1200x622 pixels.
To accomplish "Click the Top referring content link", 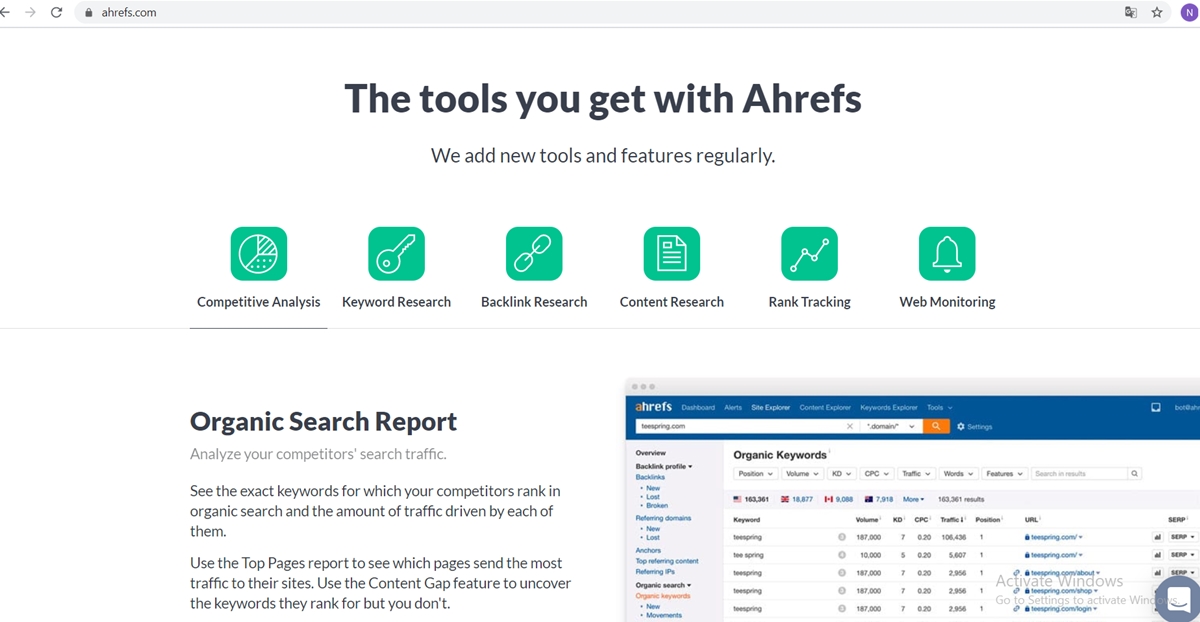I will 667,561.
